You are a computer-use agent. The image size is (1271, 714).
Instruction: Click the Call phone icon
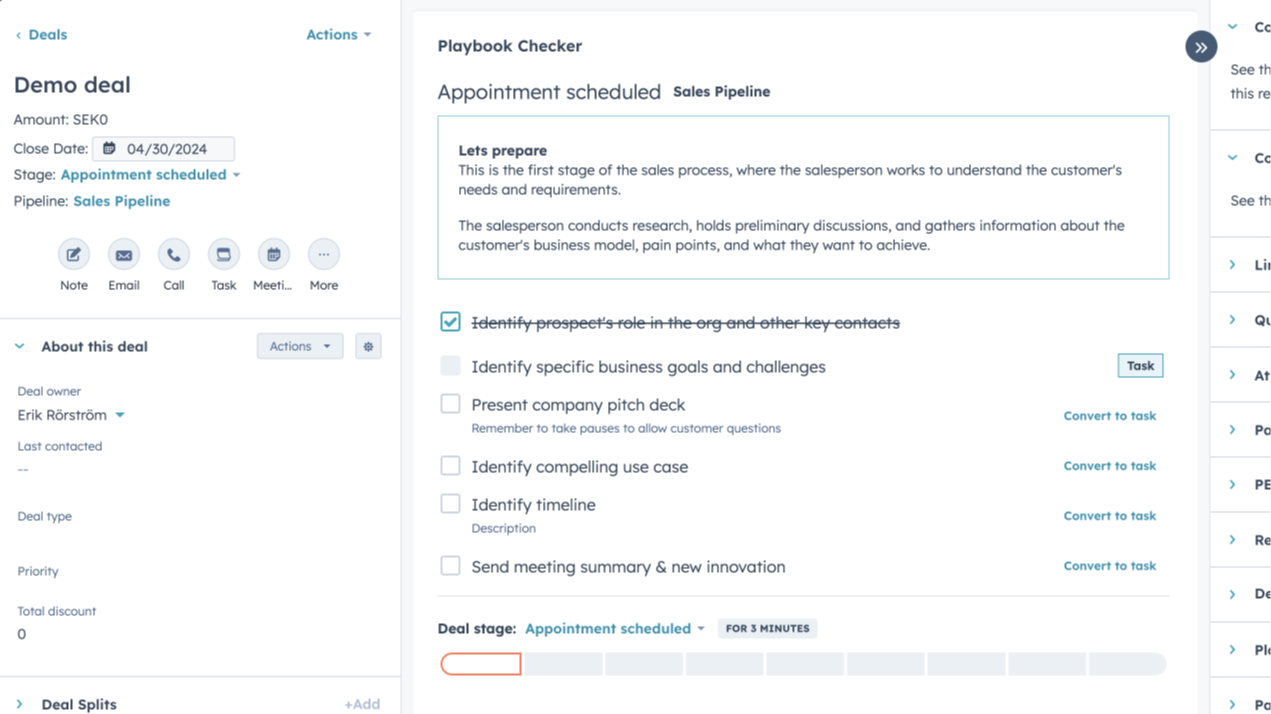[173, 255]
